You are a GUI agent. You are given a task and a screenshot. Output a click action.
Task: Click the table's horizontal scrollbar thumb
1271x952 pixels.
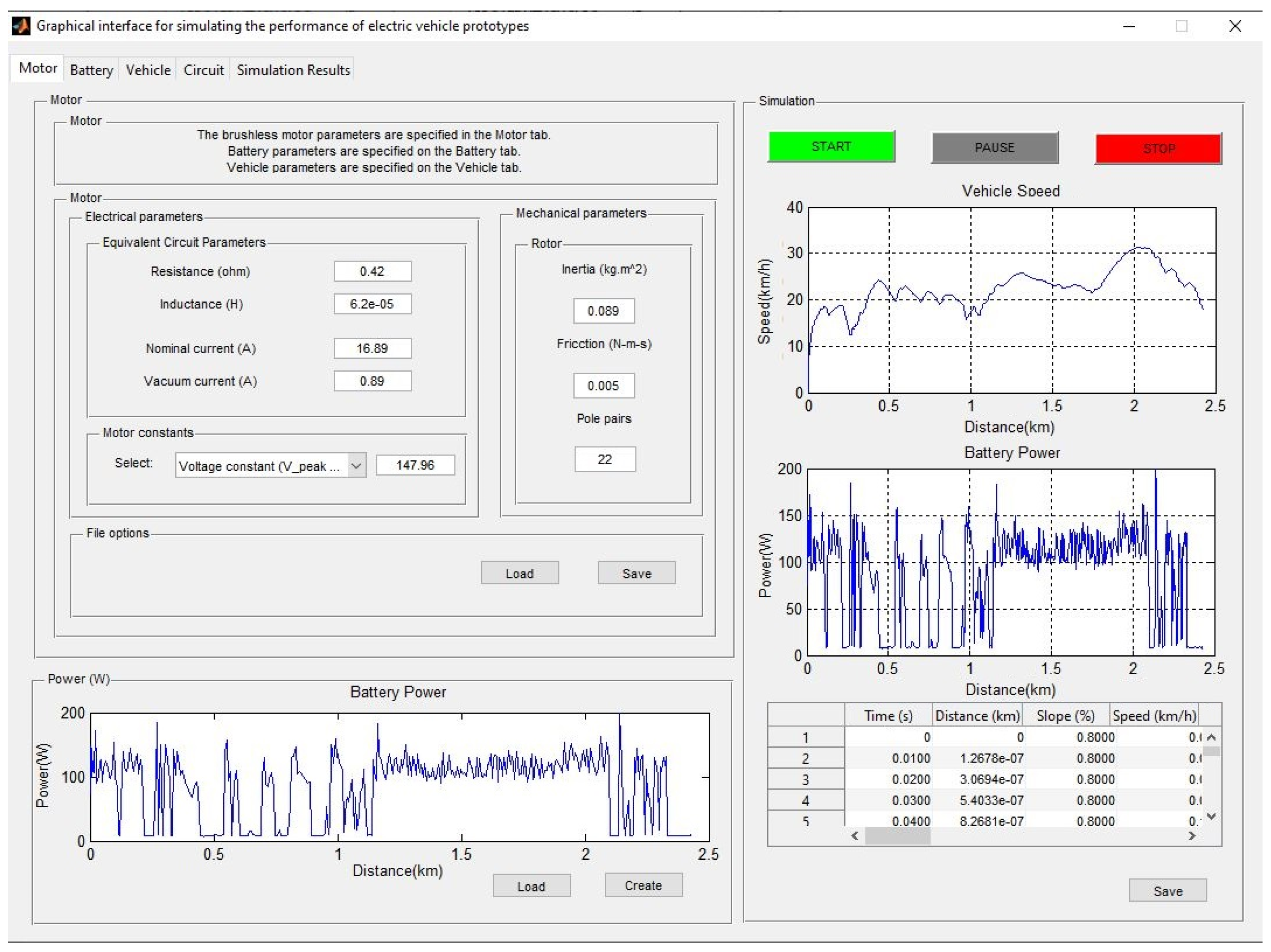click(897, 836)
